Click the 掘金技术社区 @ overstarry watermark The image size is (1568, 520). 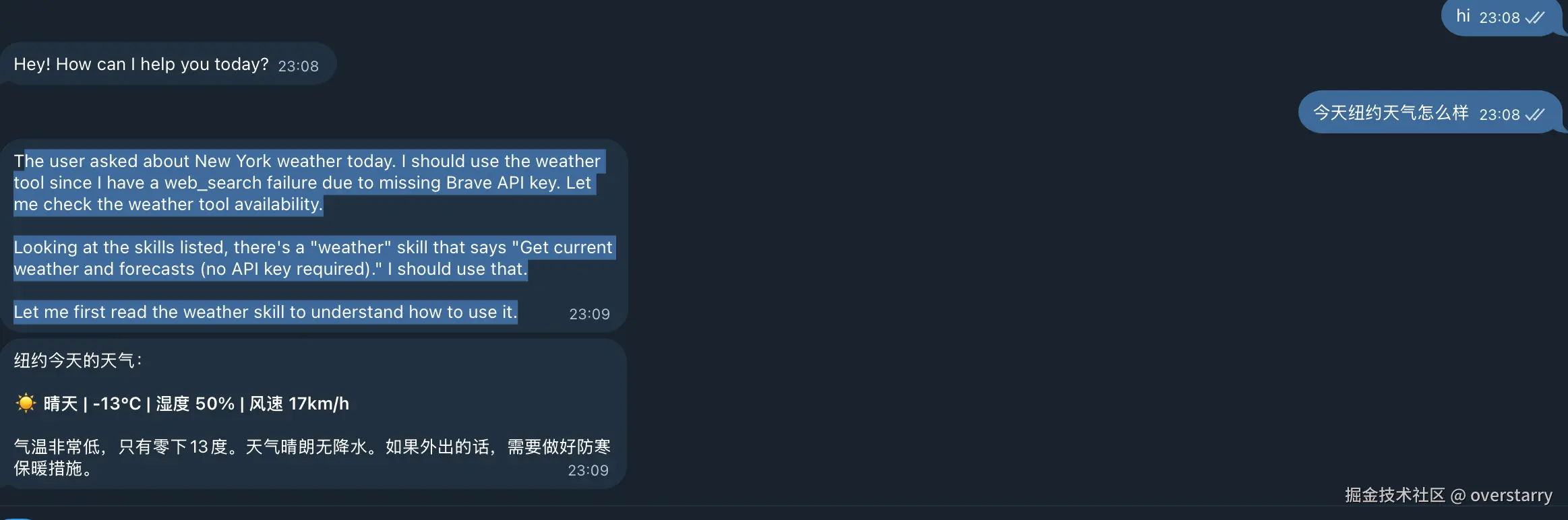click(x=1449, y=495)
